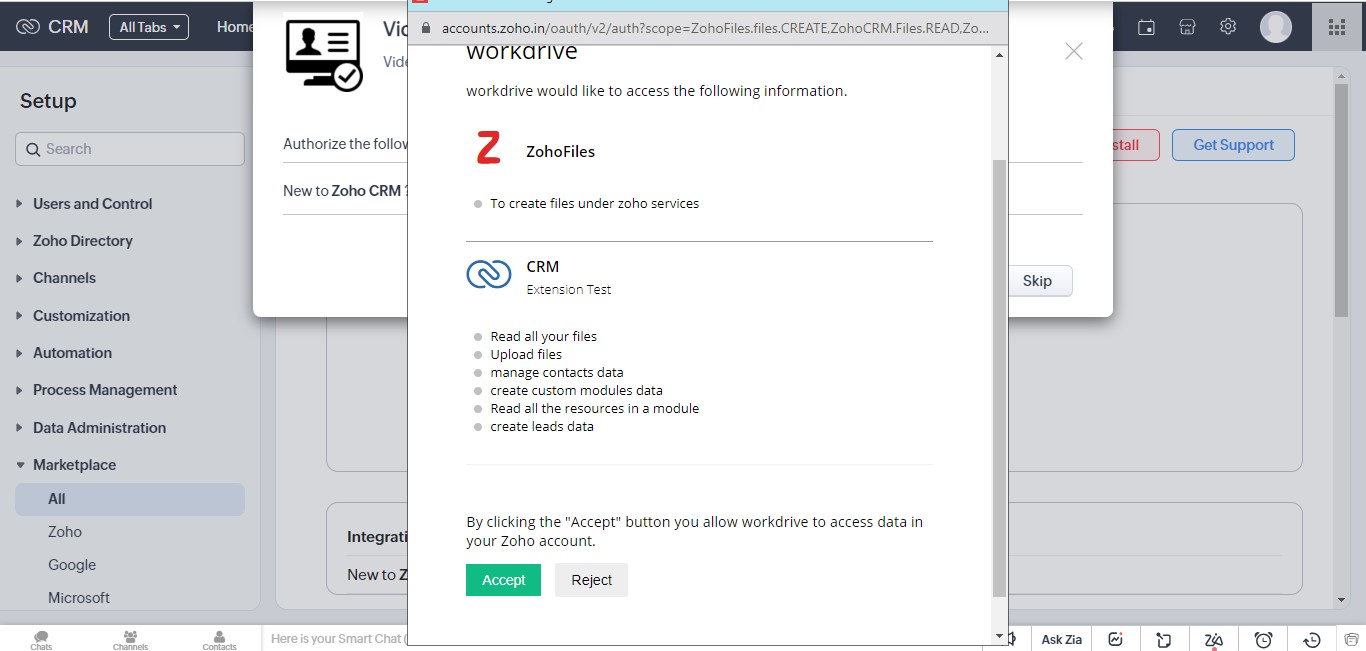Click the green Accept button
Viewport: 1366px width, 651px height.
coord(503,580)
